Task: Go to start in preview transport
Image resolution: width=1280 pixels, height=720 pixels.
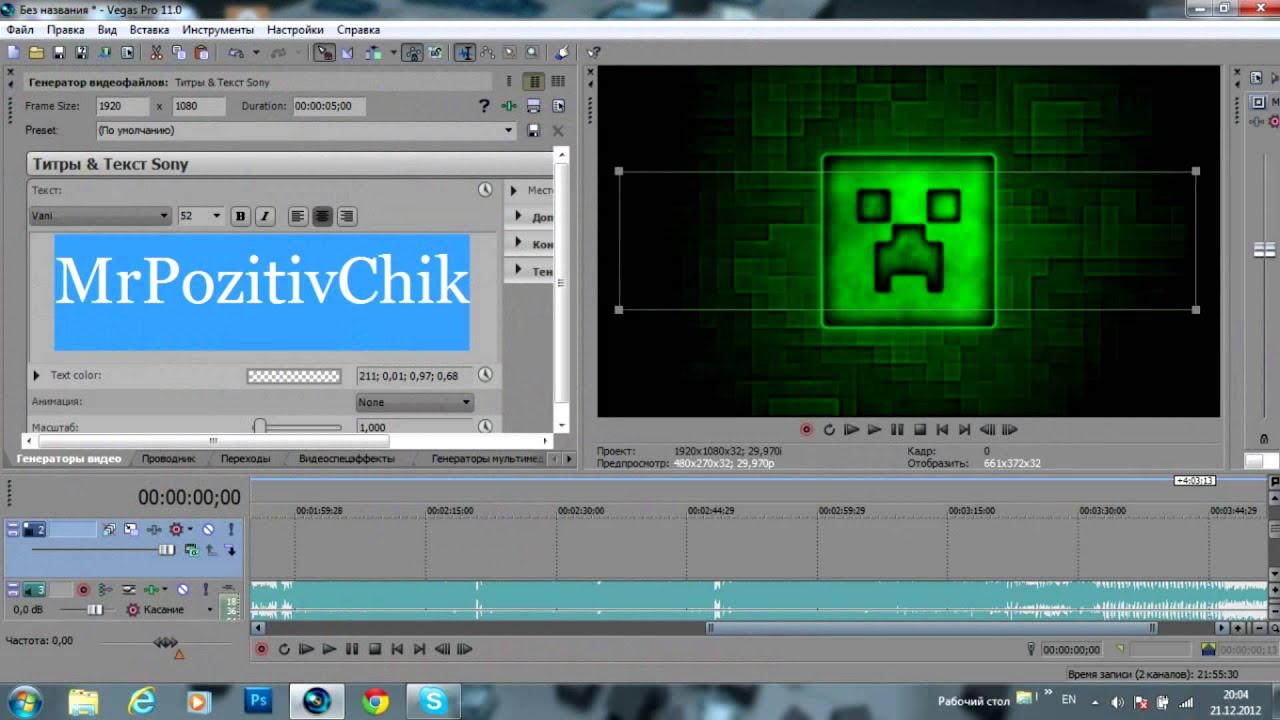Action: coord(942,430)
